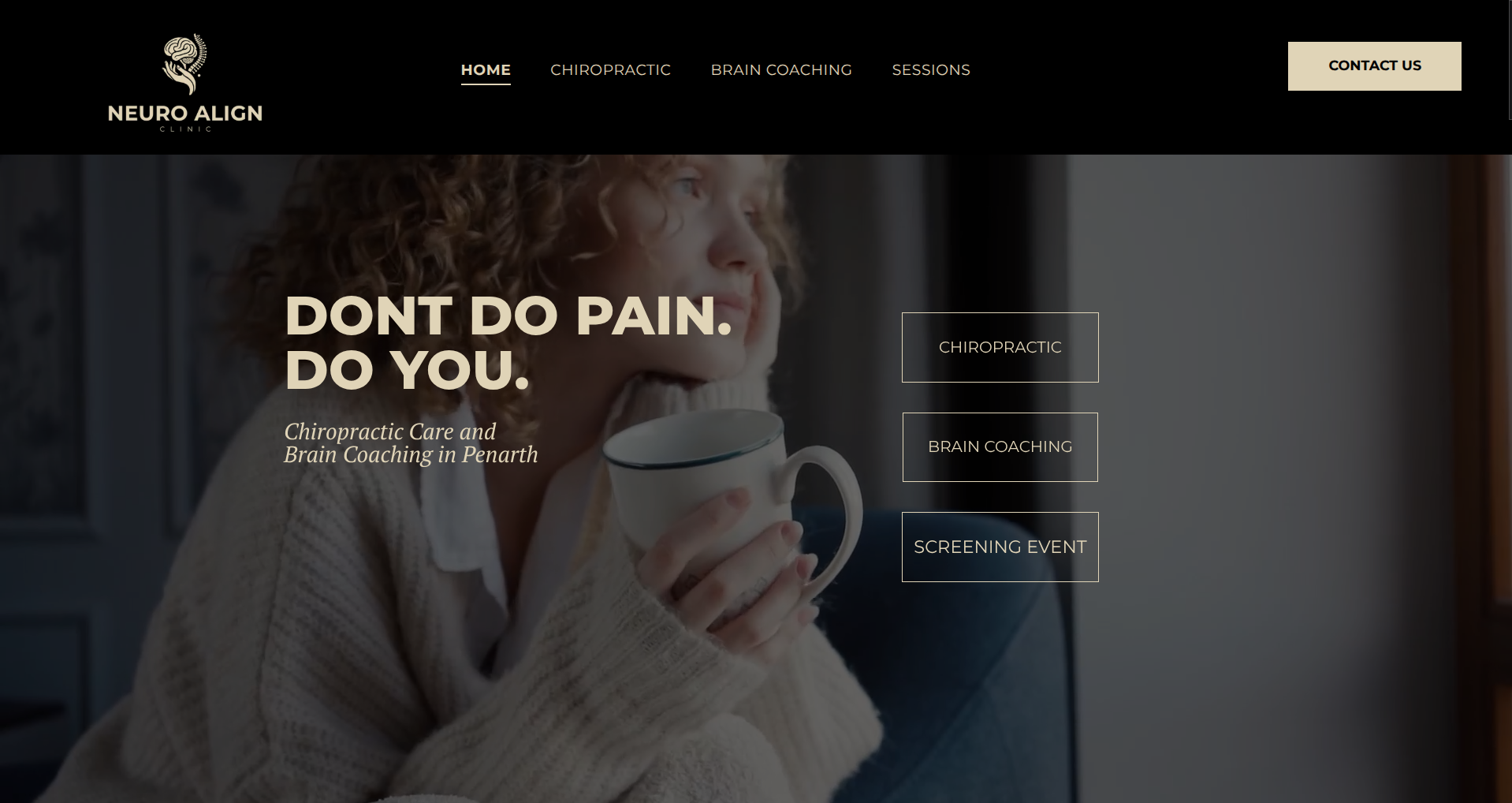Click the CONTACT US button

pyautogui.click(x=1374, y=65)
